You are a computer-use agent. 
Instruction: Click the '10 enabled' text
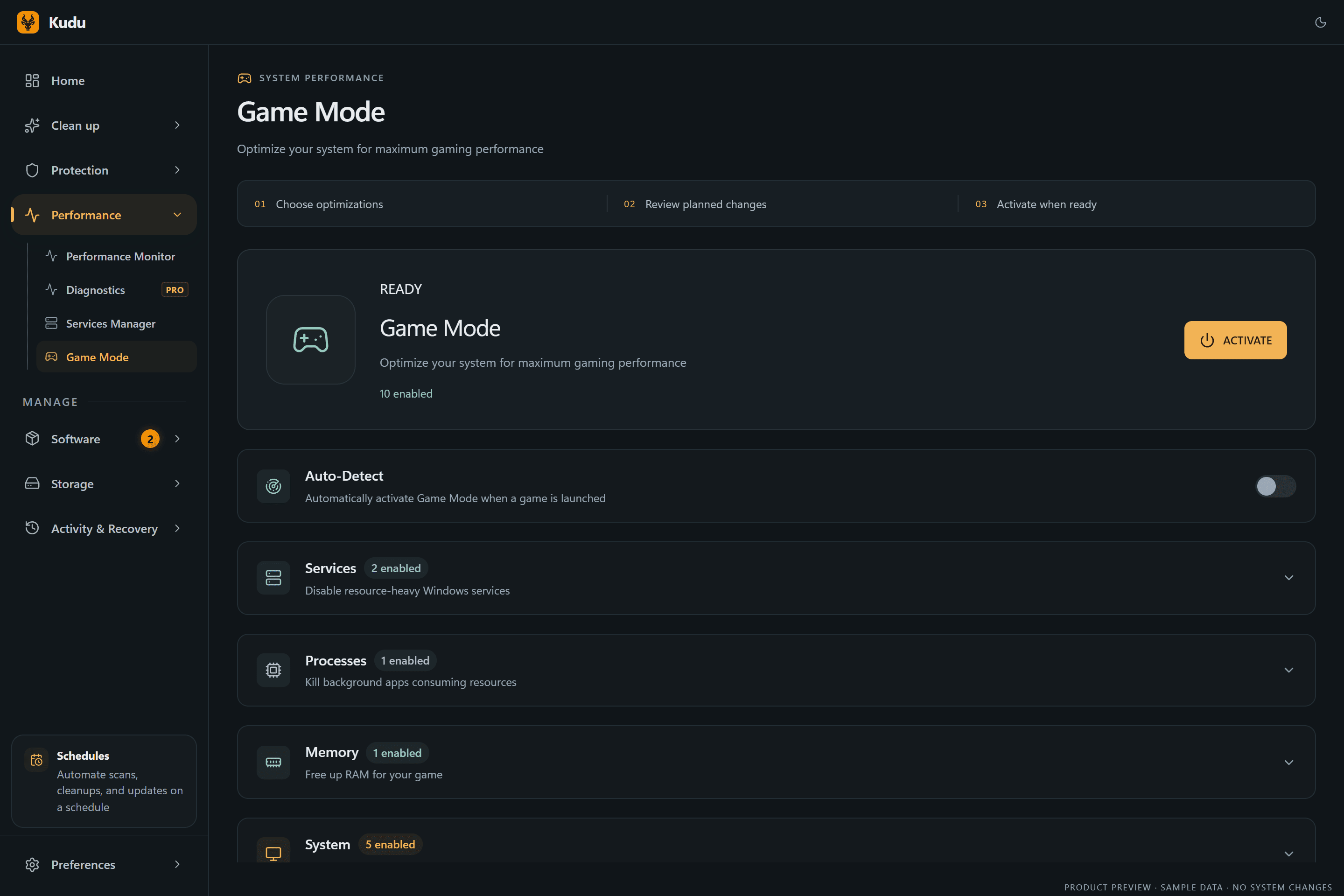406,394
